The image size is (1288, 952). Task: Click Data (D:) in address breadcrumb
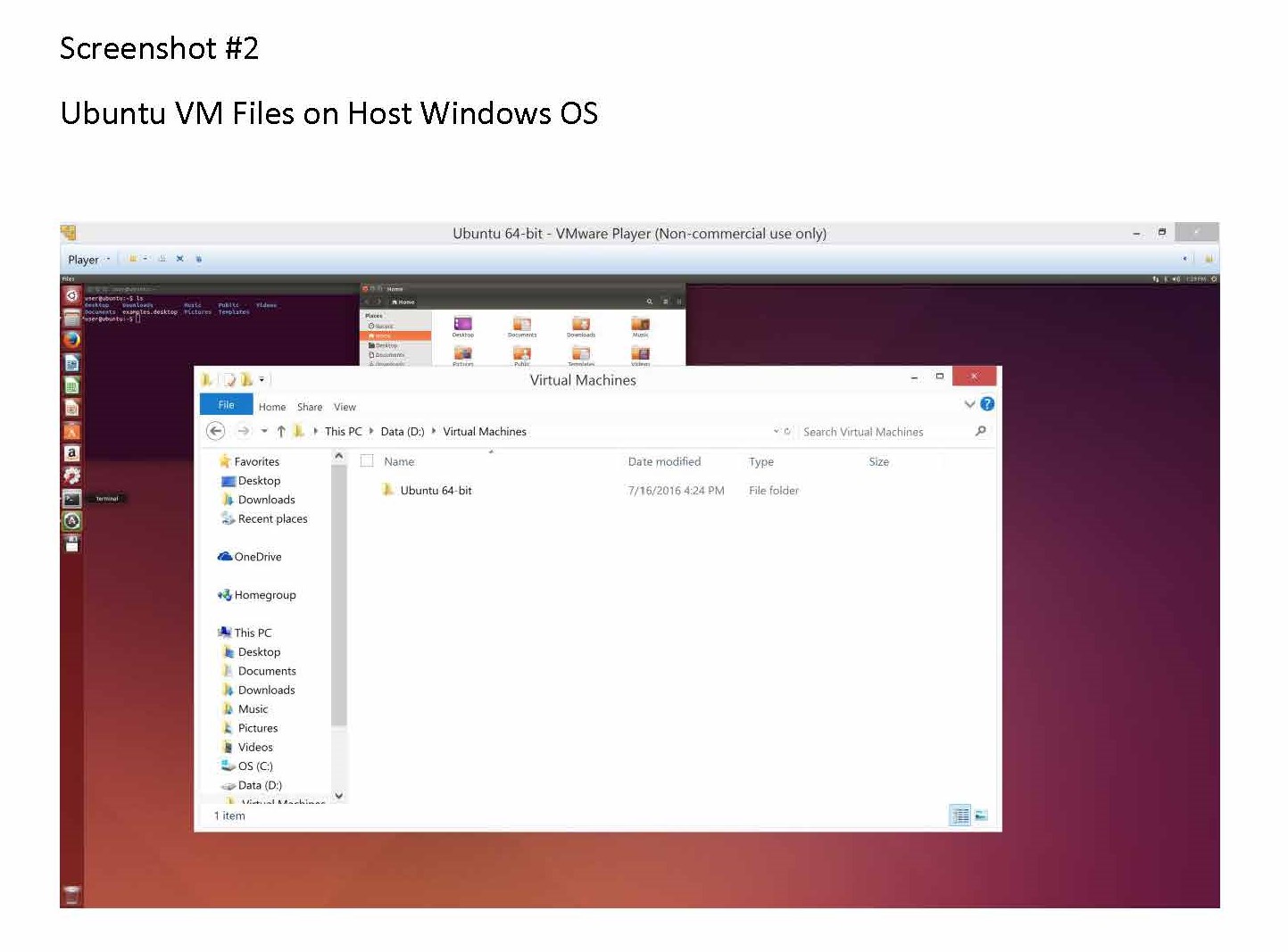[x=403, y=432]
